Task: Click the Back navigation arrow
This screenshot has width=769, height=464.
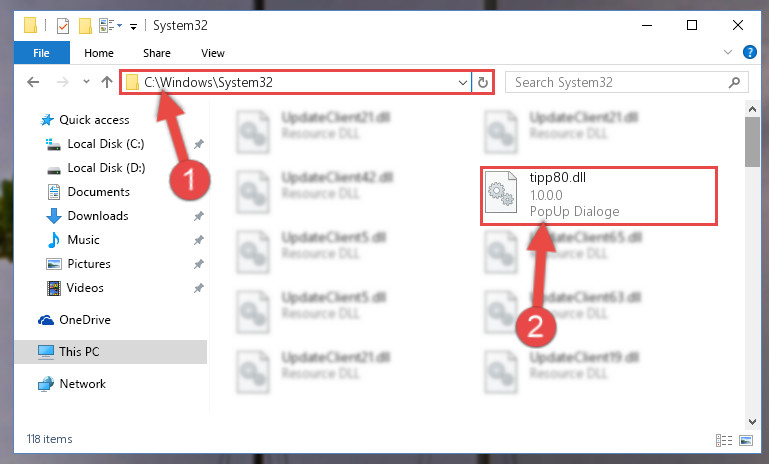Action: tap(33, 82)
